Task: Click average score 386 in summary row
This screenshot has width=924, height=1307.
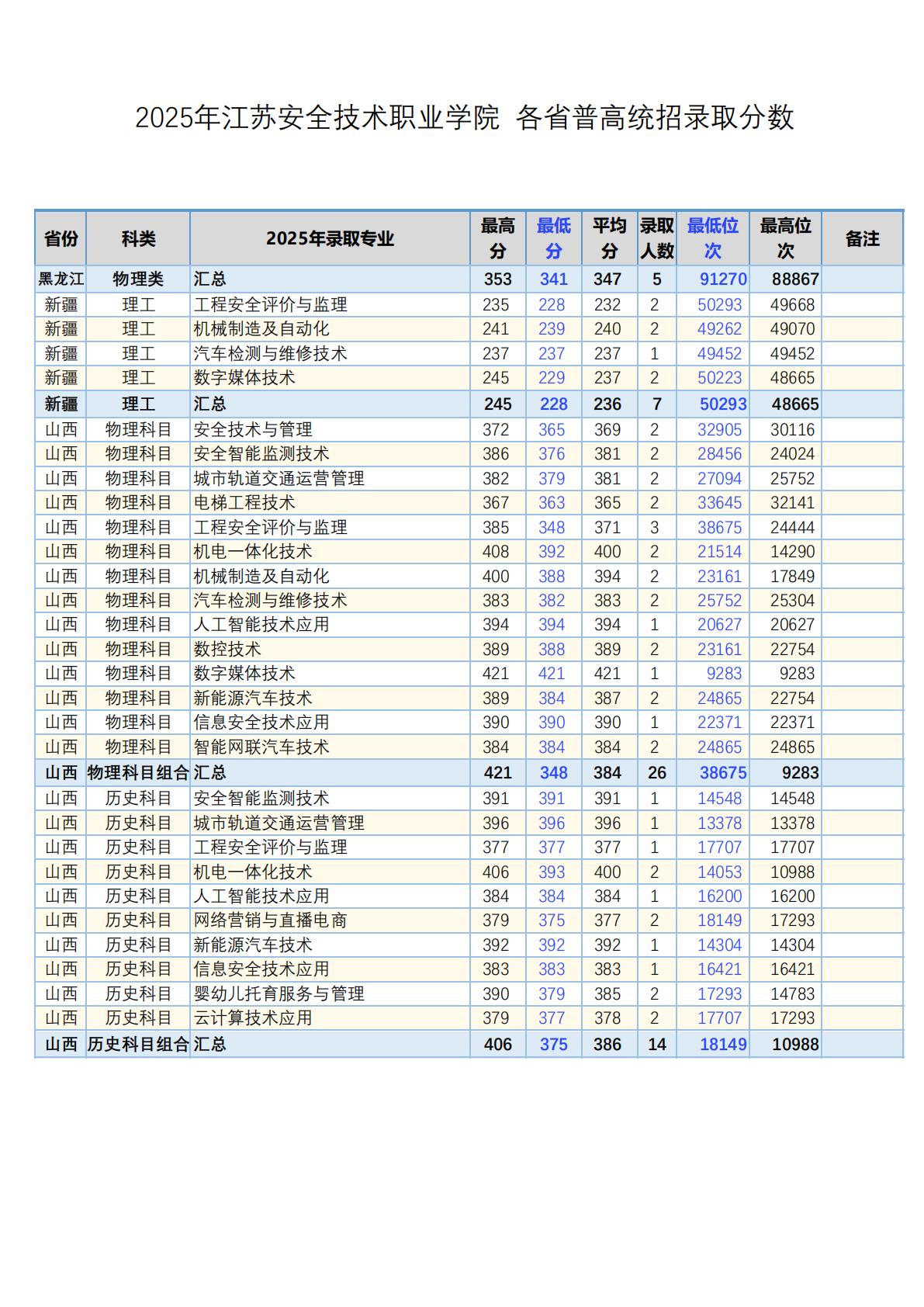Action: (x=607, y=1045)
